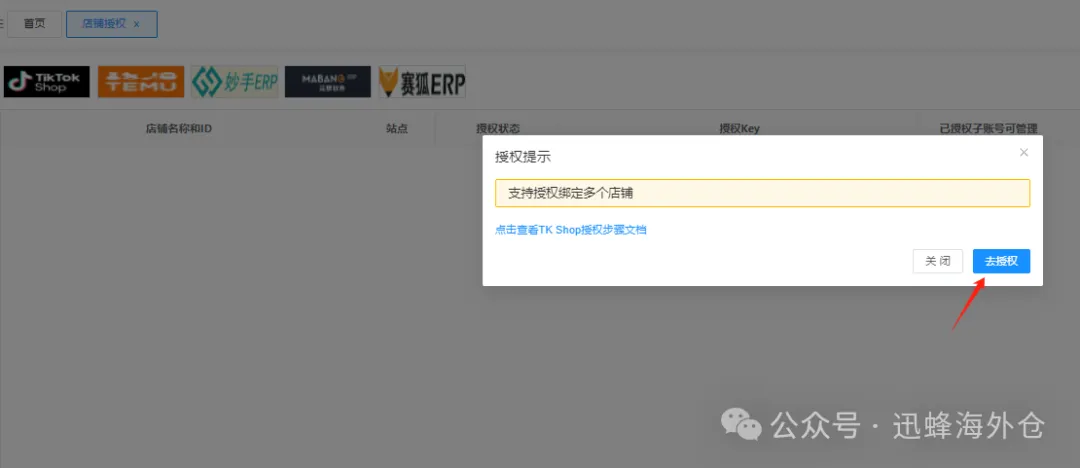
Task: Click the 店铺名称和ID column header
Action: click(179, 129)
